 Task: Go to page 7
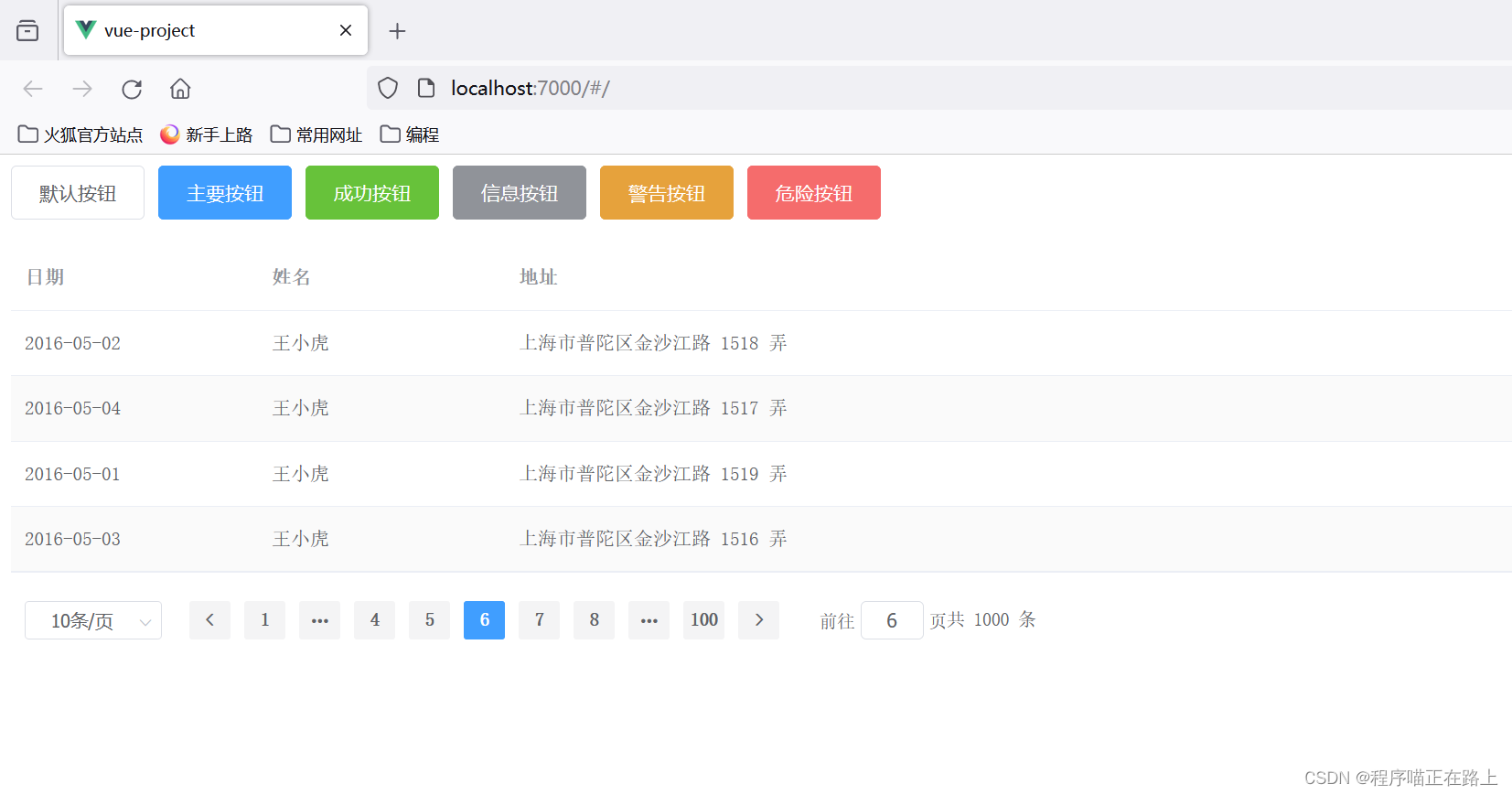(x=539, y=620)
